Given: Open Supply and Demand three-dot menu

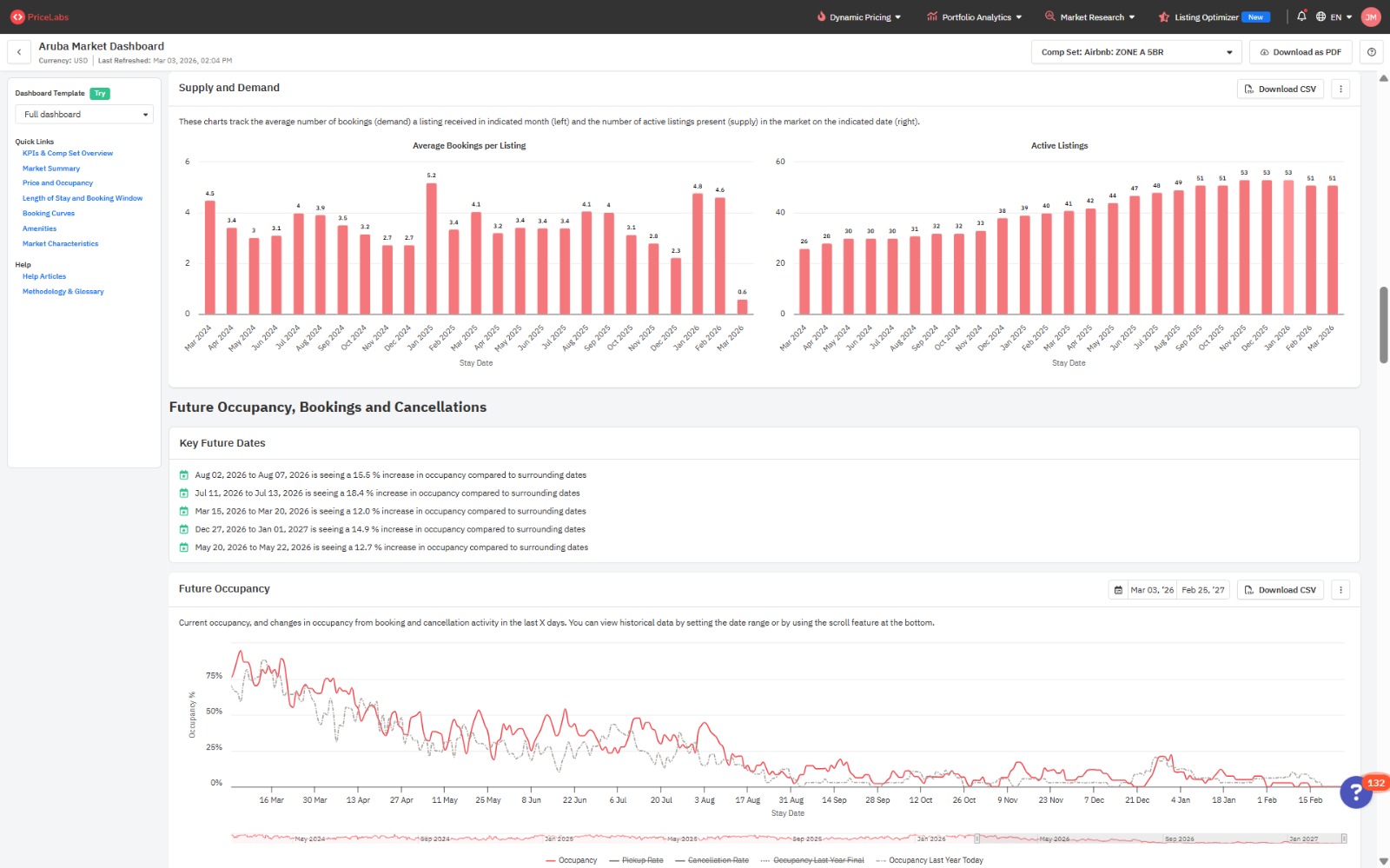Looking at the screenshot, I should [x=1340, y=89].
